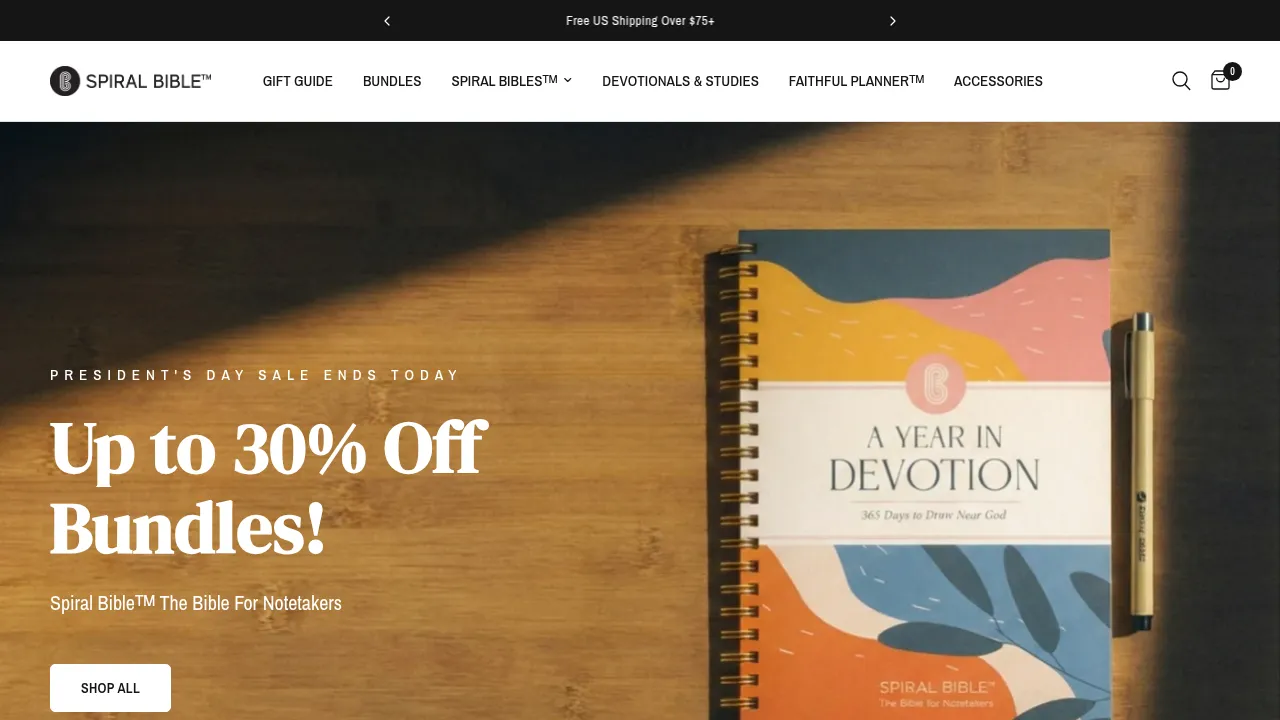The width and height of the screenshot is (1280, 720).
Task: Click the cart item count badge
Action: coord(1232,71)
